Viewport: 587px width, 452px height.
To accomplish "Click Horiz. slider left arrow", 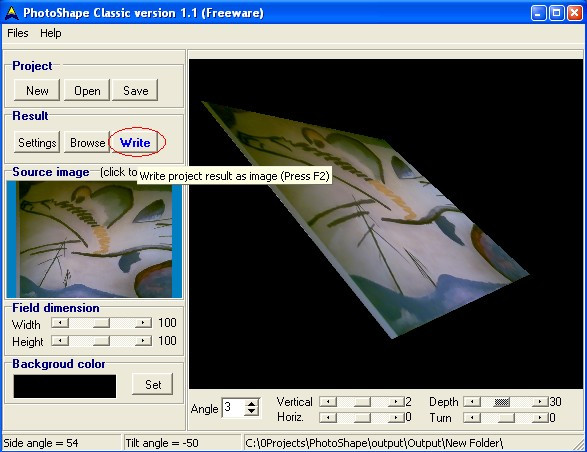I will [328, 418].
